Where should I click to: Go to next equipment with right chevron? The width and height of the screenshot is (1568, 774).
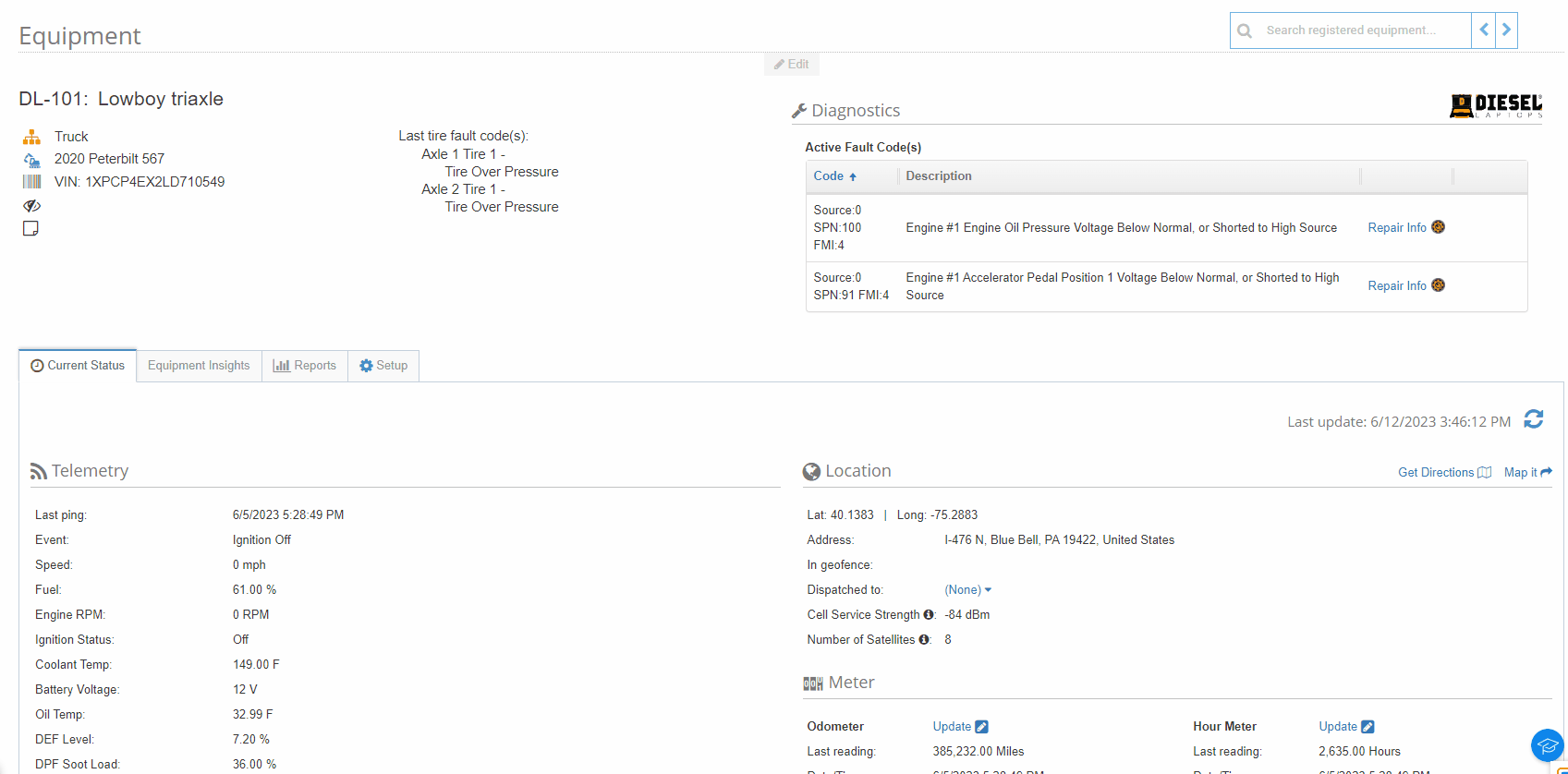coord(1506,30)
